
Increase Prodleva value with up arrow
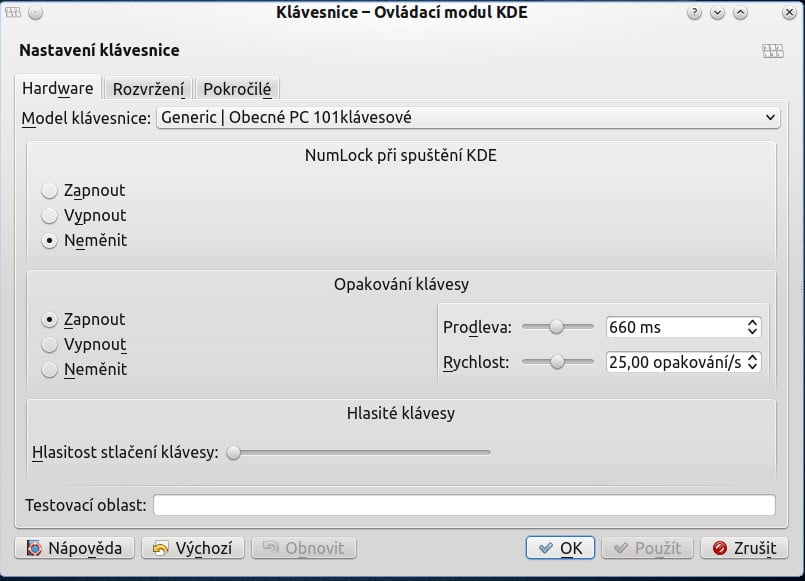[x=753, y=322]
